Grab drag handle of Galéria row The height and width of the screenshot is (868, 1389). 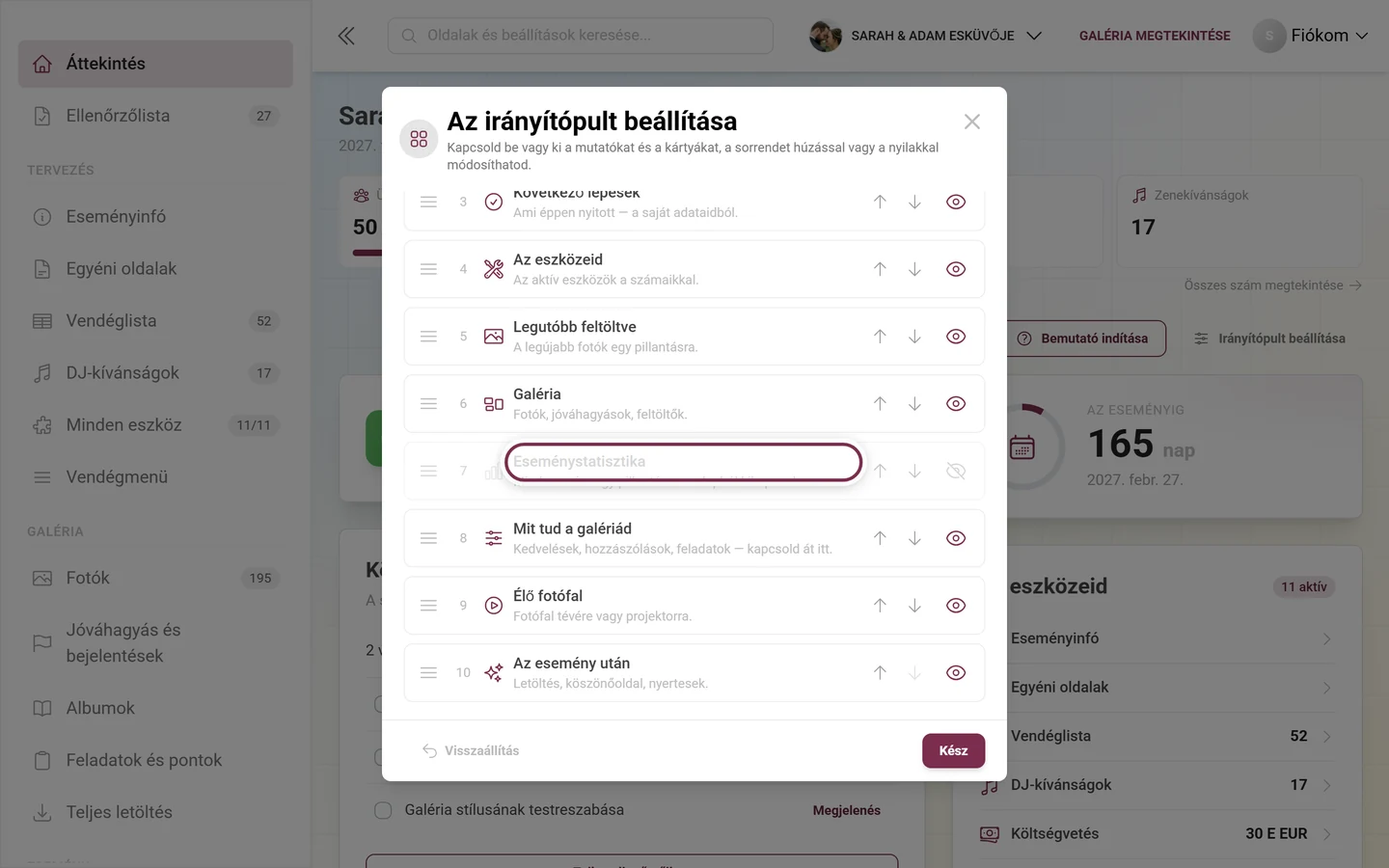(429, 404)
